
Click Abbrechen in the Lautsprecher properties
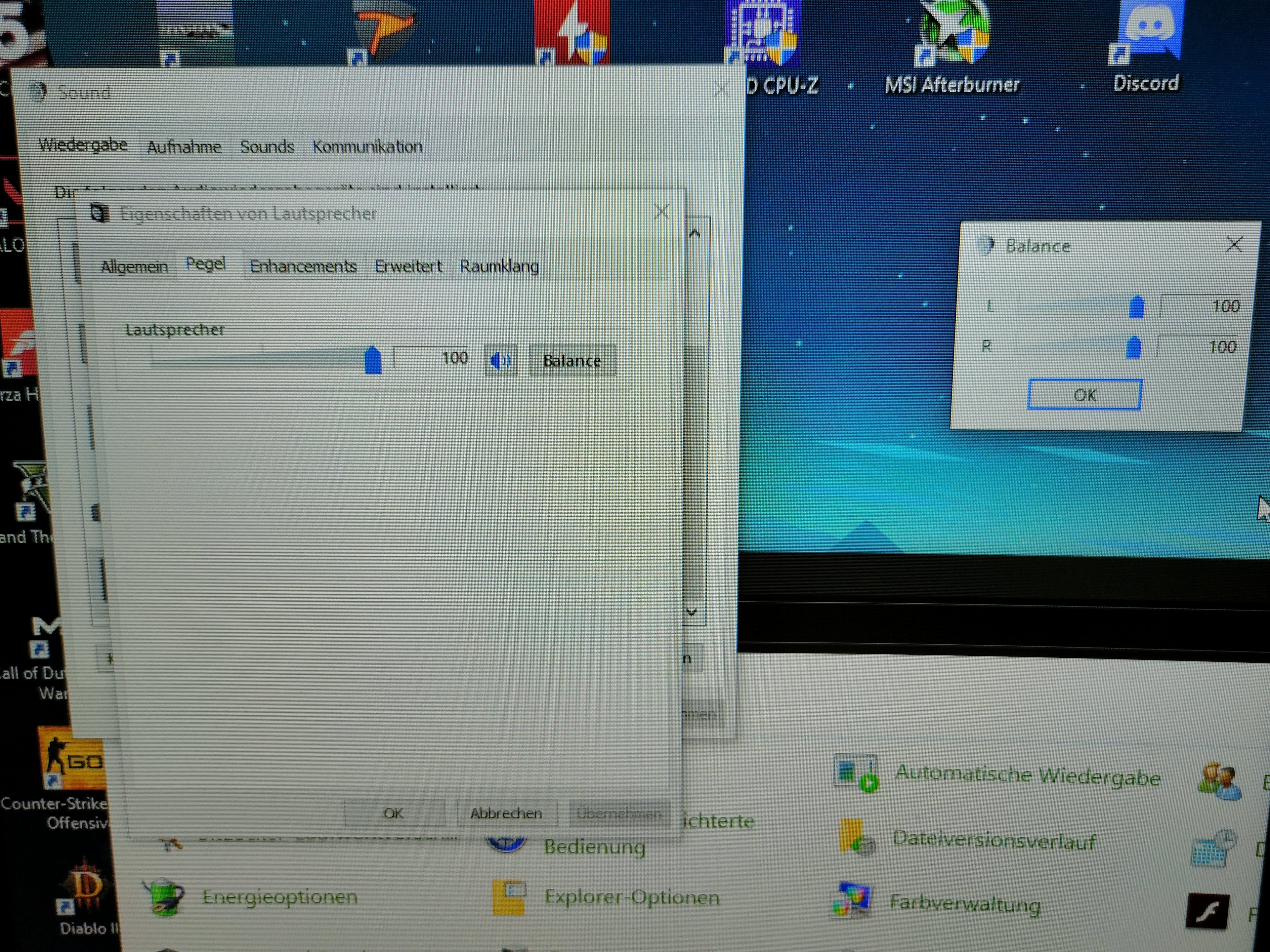tap(506, 813)
